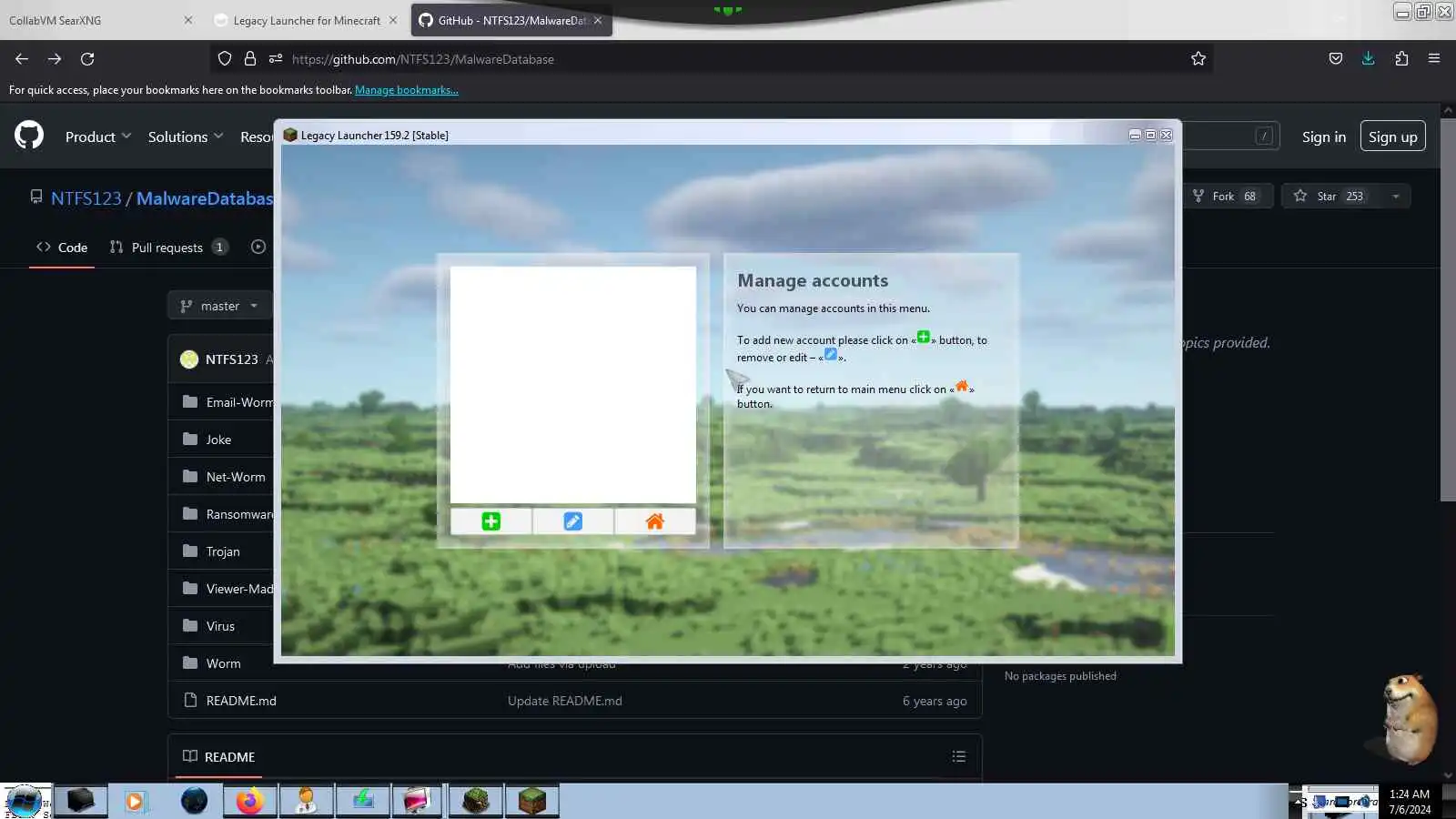Open the Star list dropdown arrow
Screen dimensions: 1456x819
tap(1395, 196)
